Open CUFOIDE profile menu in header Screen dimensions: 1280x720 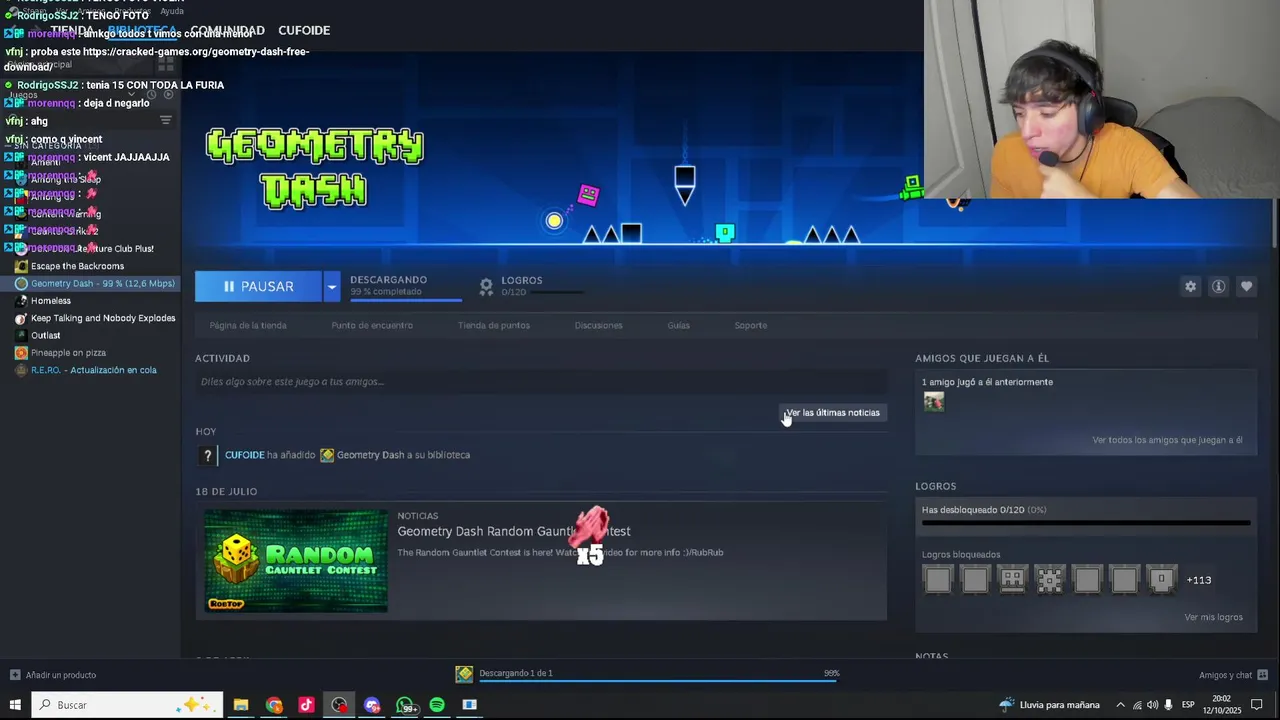pyautogui.click(x=304, y=30)
